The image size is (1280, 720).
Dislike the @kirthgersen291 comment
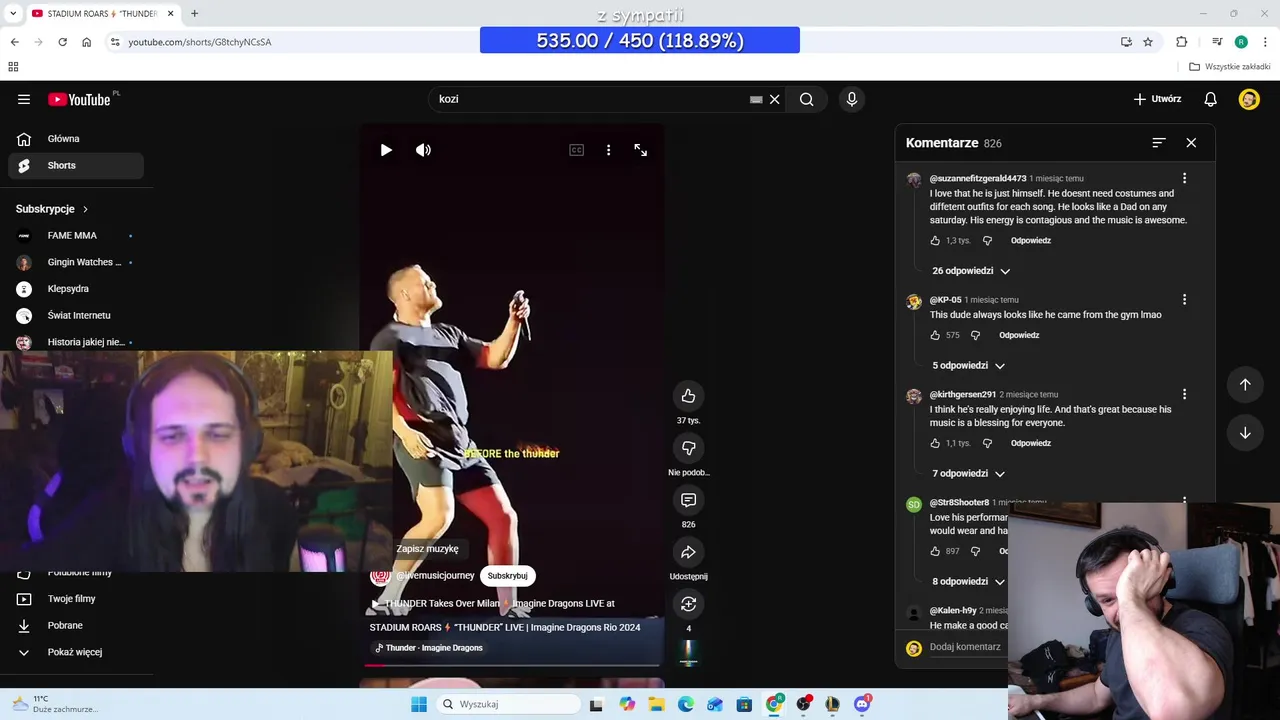pyautogui.click(x=987, y=443)
